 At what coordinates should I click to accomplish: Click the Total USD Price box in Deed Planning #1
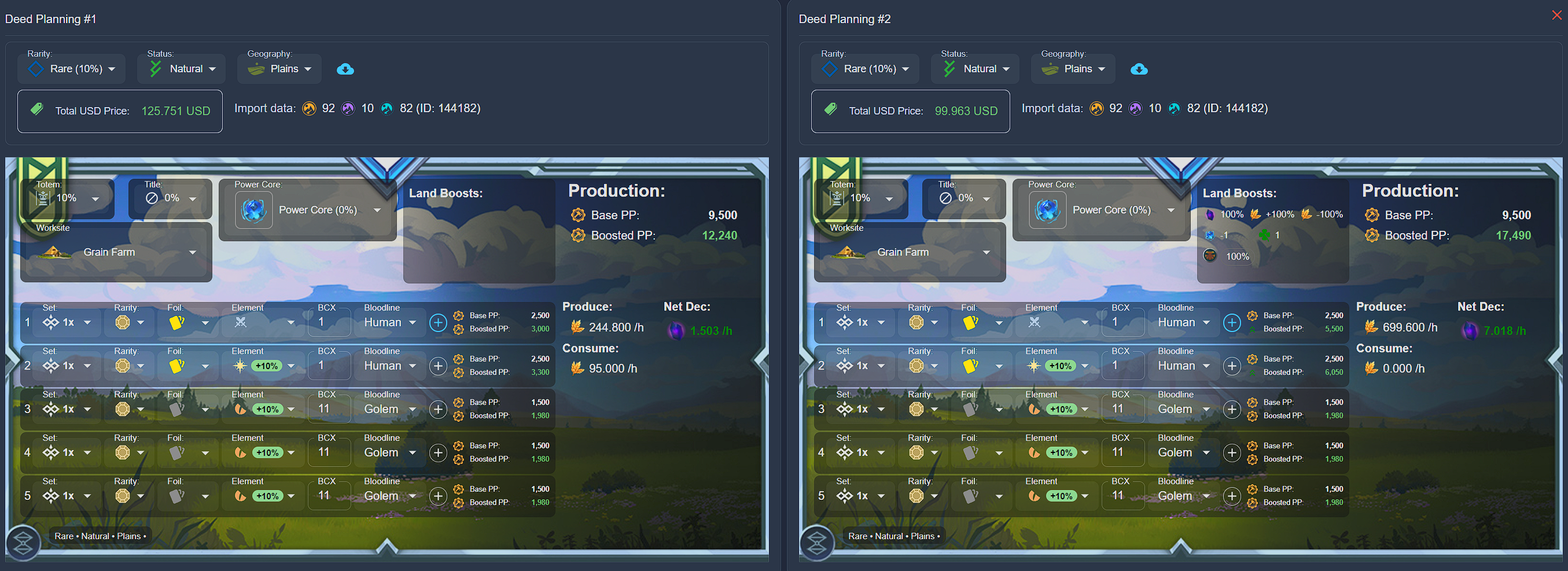[120, 111]
